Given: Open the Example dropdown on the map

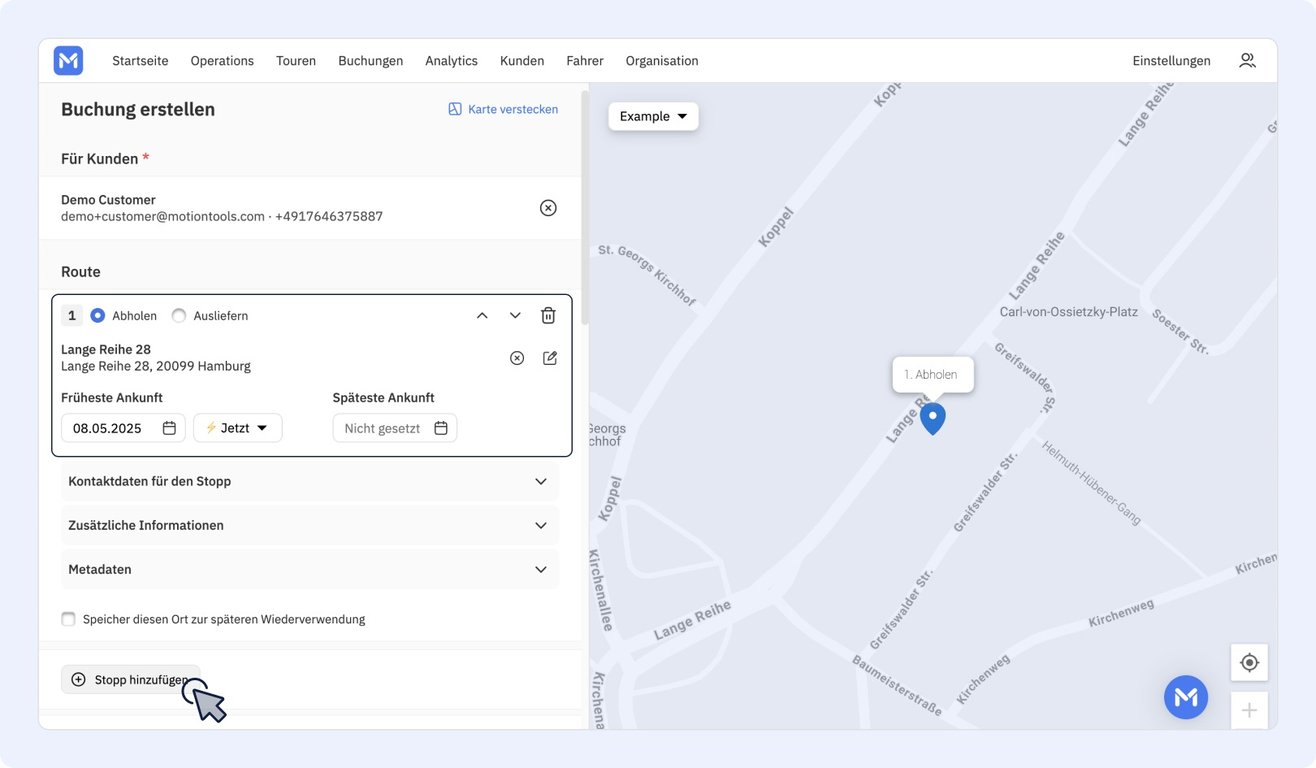Looking at the screenshot, I should click(653, 116).
